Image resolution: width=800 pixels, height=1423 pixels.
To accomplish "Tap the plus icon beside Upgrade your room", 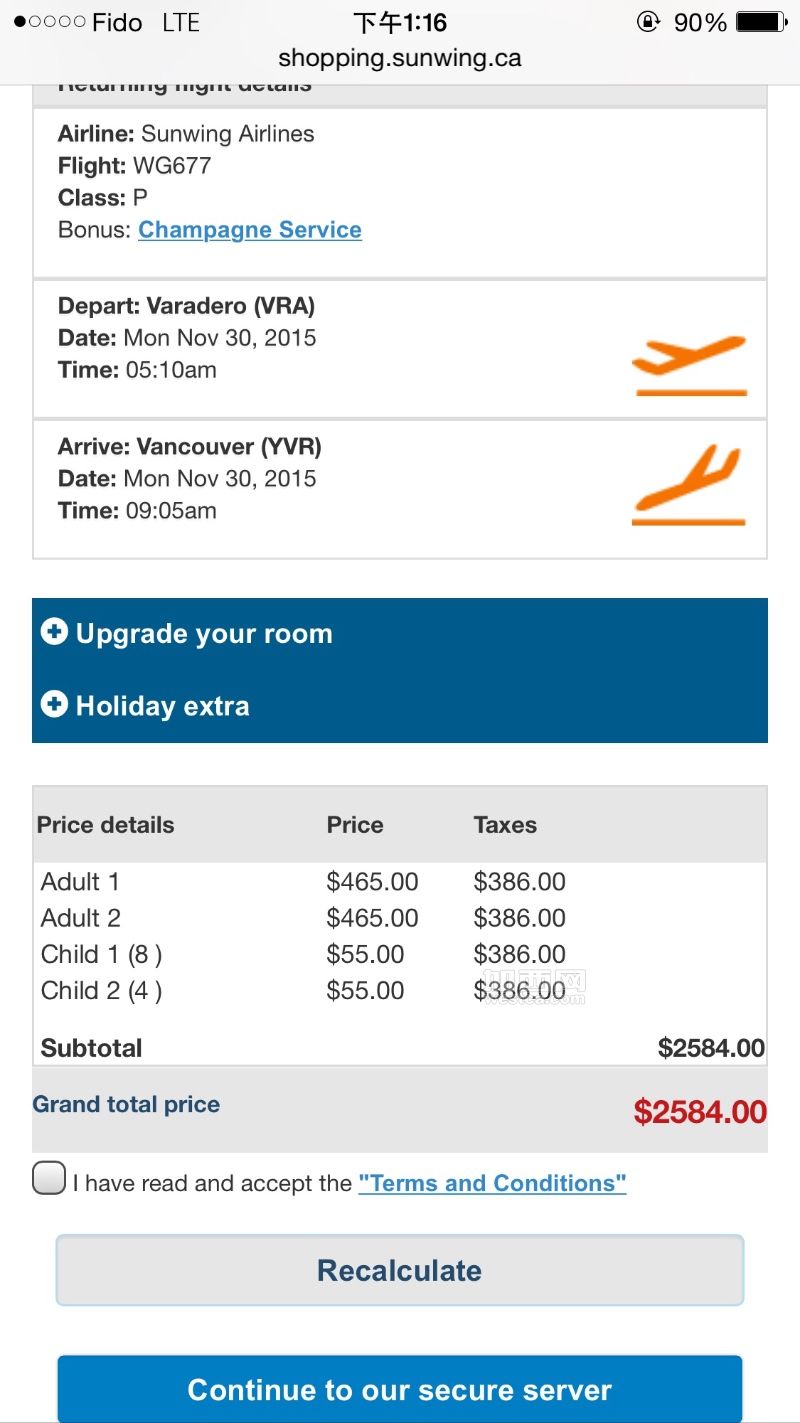I will (x=54, y=632).
